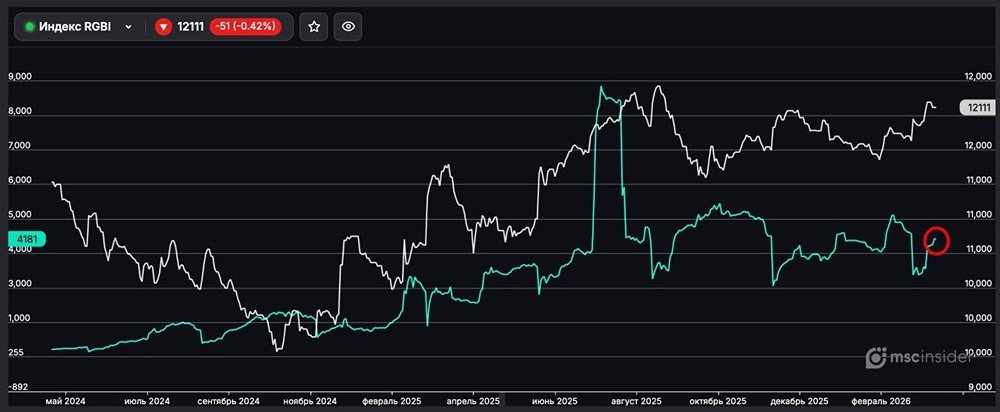Screen dimensions: 1000x412
Task: Click the 4,000 axis value
Action: (19, 250)
